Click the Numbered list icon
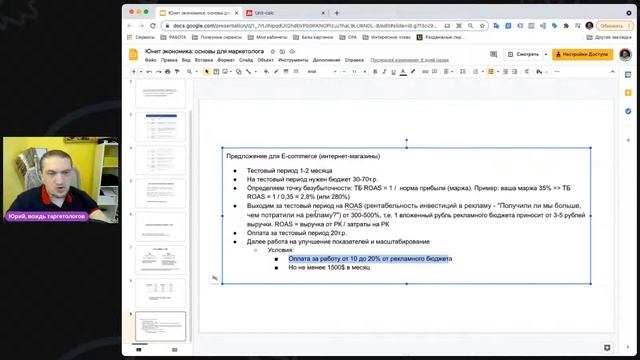 [475, 72]
